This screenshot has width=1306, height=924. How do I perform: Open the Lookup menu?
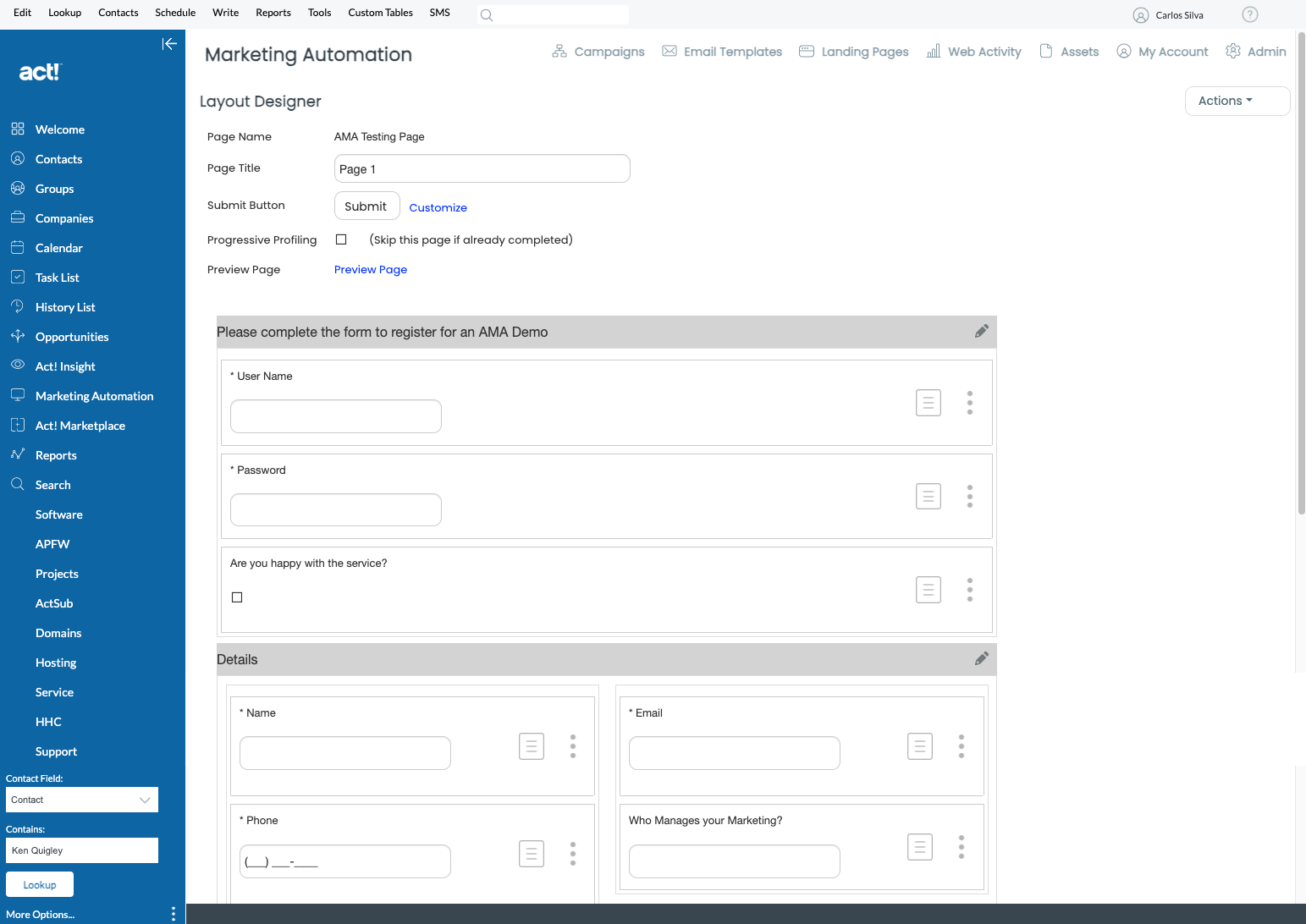tap(64, 13)
